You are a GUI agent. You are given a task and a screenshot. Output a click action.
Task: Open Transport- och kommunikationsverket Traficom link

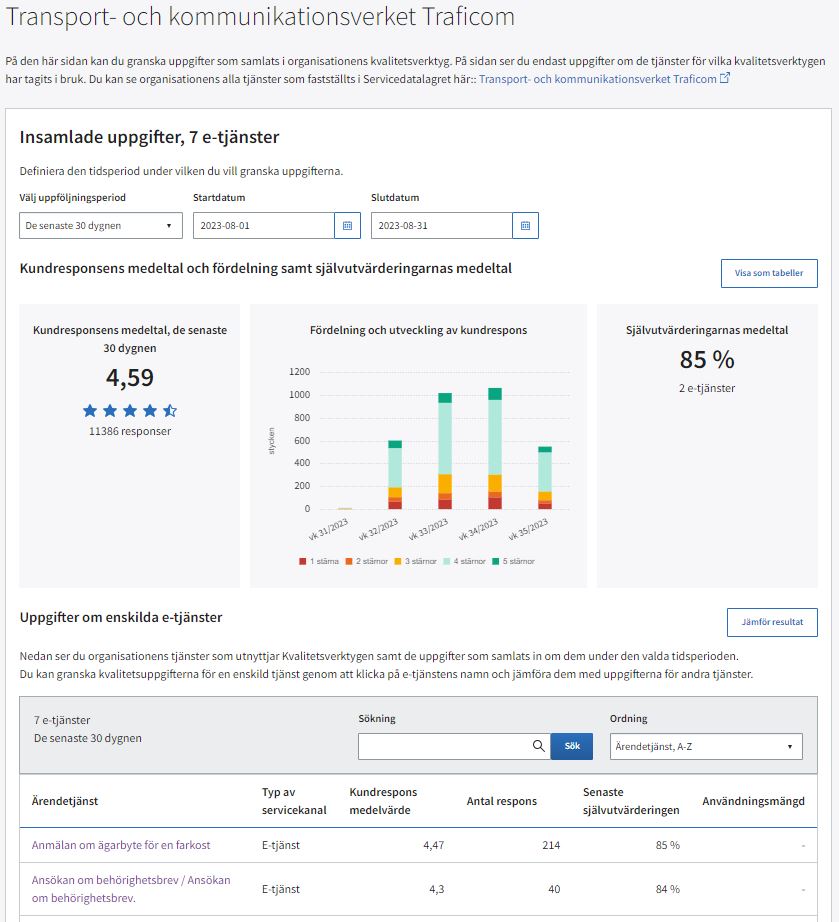point(597,78)
